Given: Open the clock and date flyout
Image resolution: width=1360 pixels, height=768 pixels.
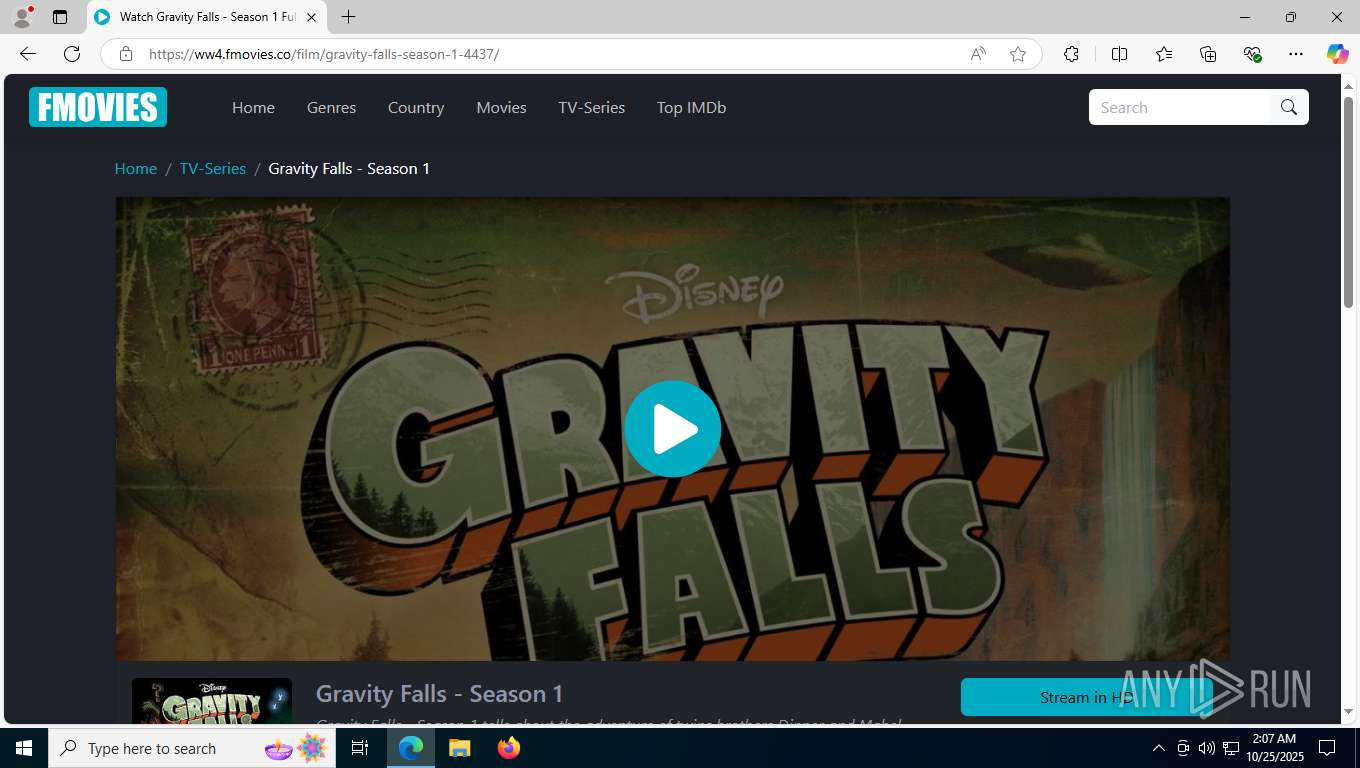Looking at the screenshot, I should coord(1274,748).
